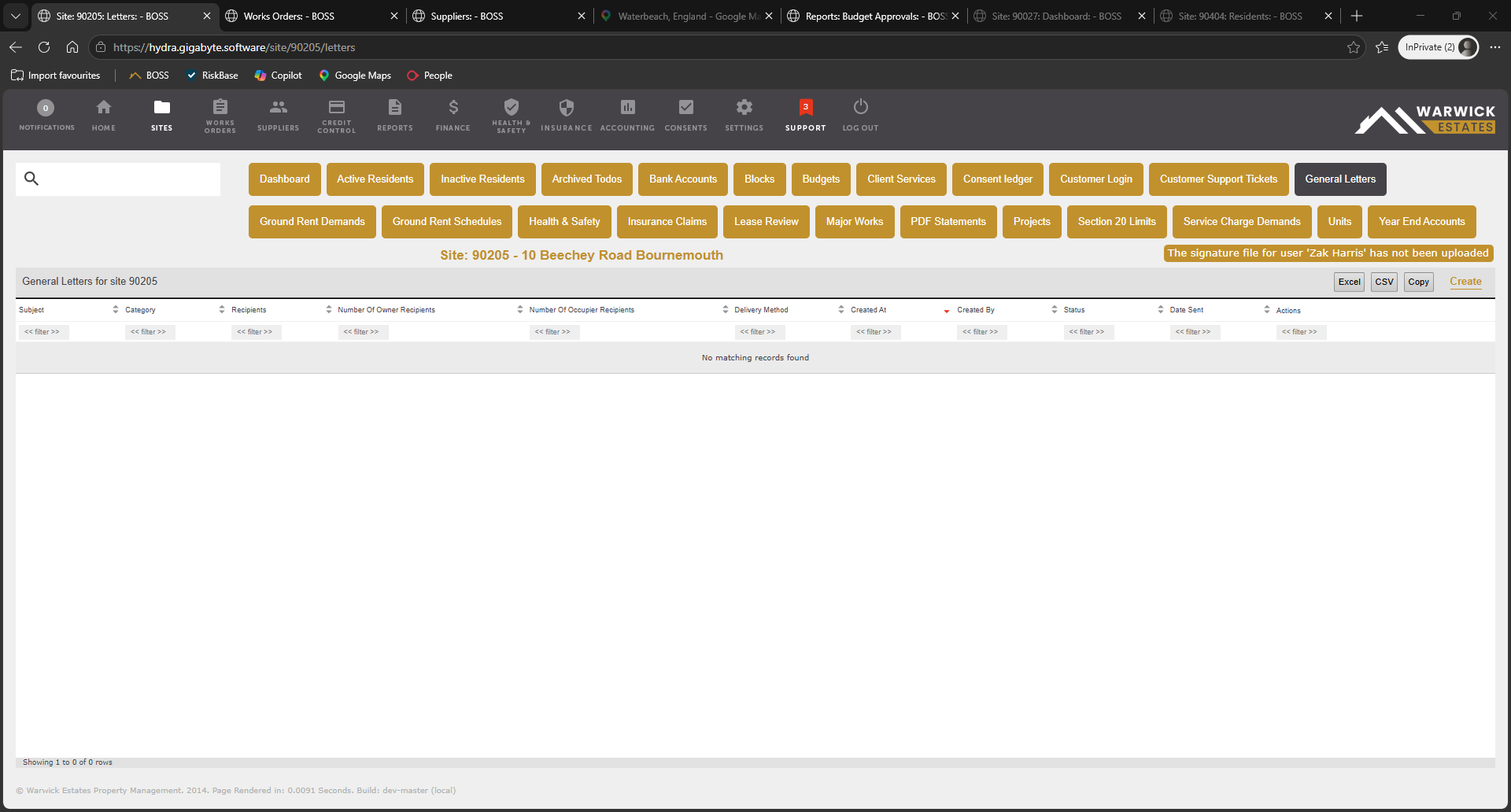Open Suppliers people icon
Viewport: 1511px width, 812px height.
click(x=279, y=107)
